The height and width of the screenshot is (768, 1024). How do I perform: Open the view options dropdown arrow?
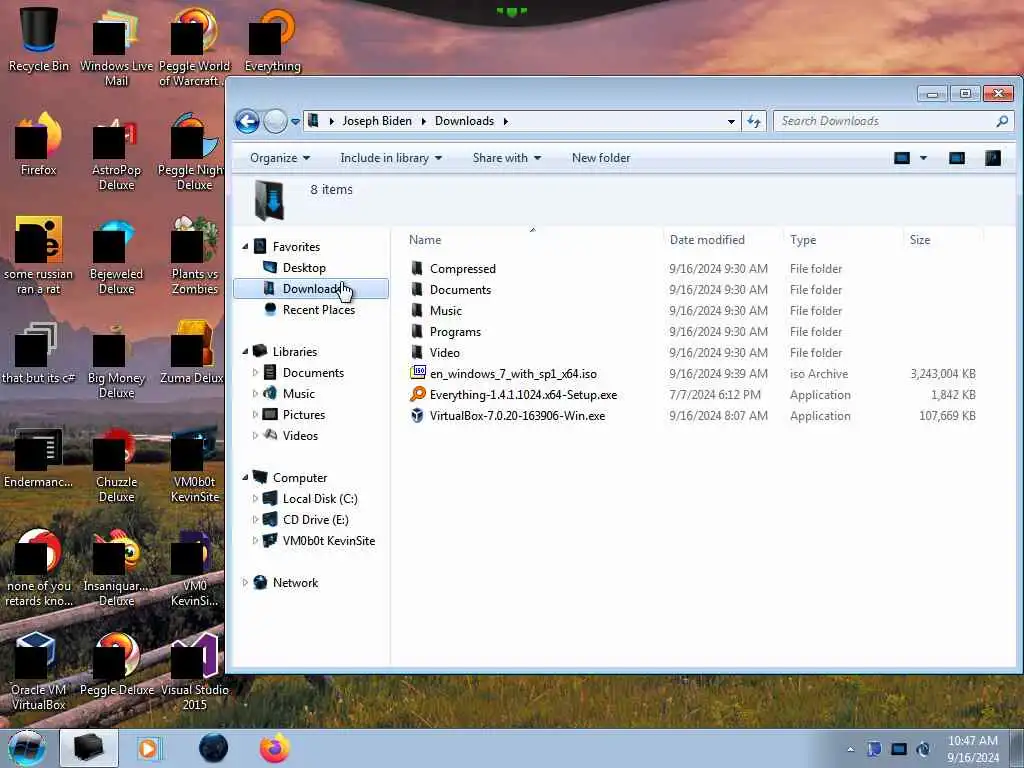pos(923,158)
